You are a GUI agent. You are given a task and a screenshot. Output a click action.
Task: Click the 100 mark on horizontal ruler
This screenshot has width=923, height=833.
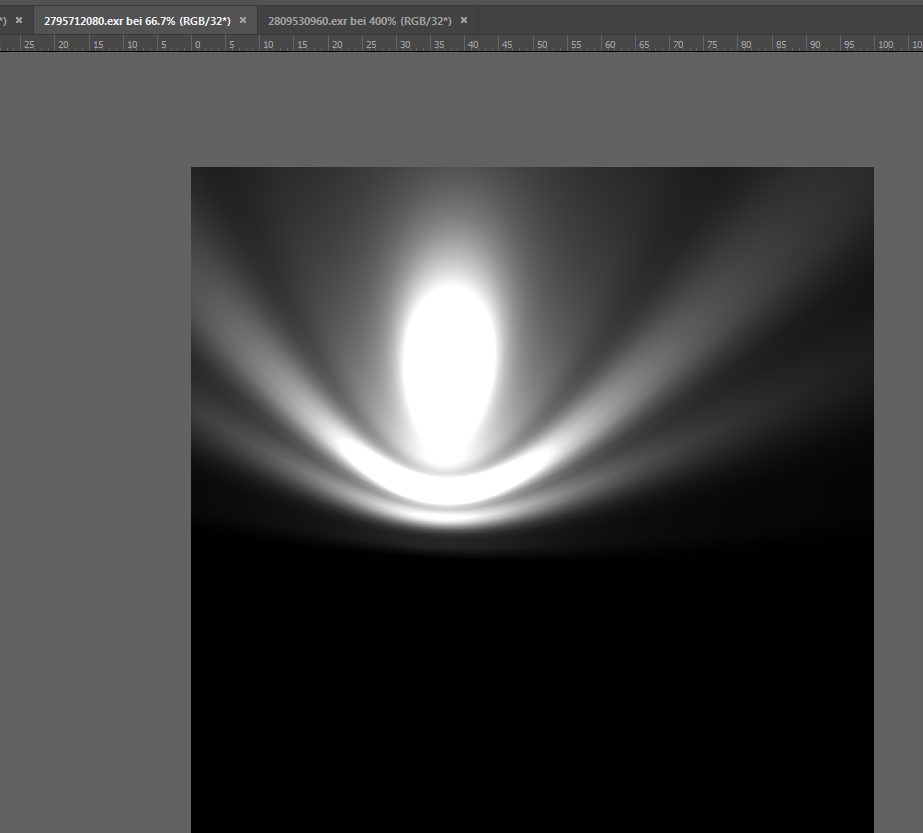tap(884, 45)
